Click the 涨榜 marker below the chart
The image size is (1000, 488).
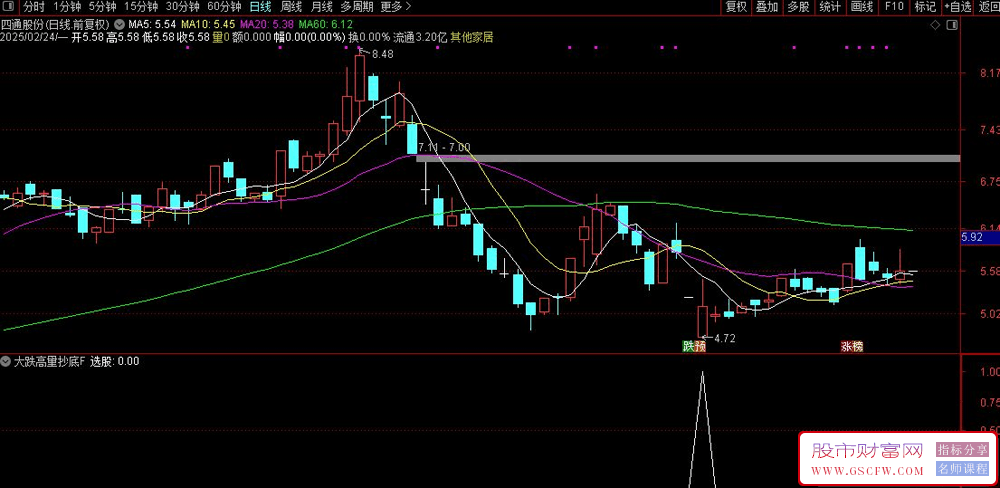(x=851, y=346)
